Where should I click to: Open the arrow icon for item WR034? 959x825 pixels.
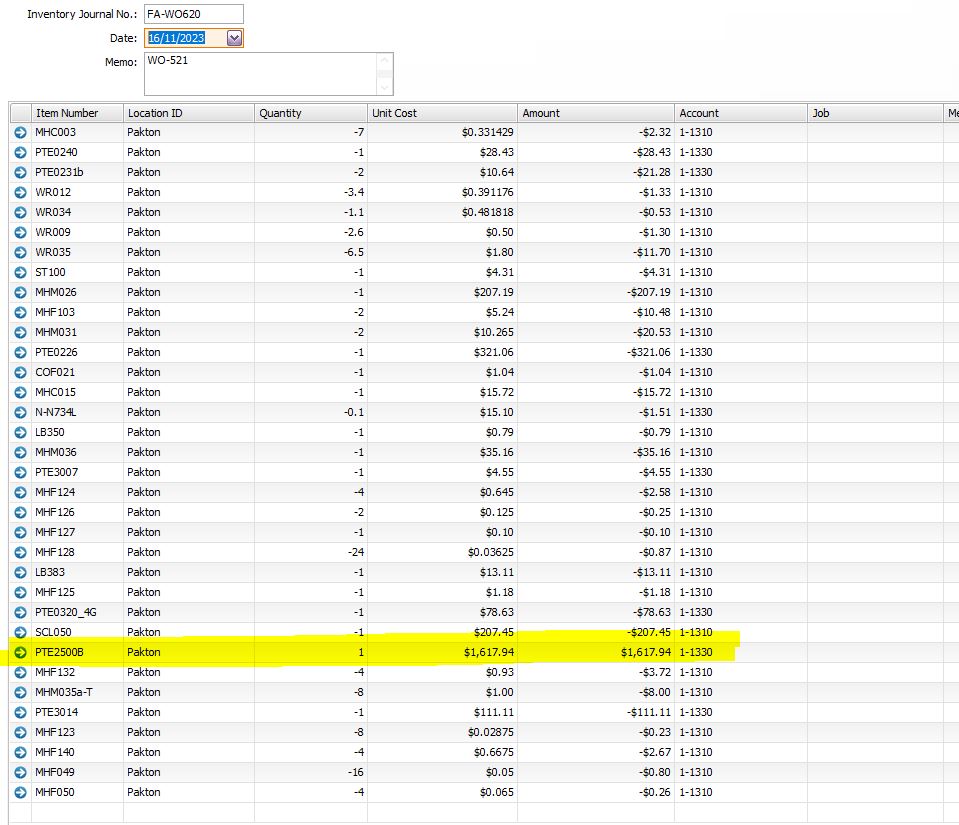pos(20,212)
